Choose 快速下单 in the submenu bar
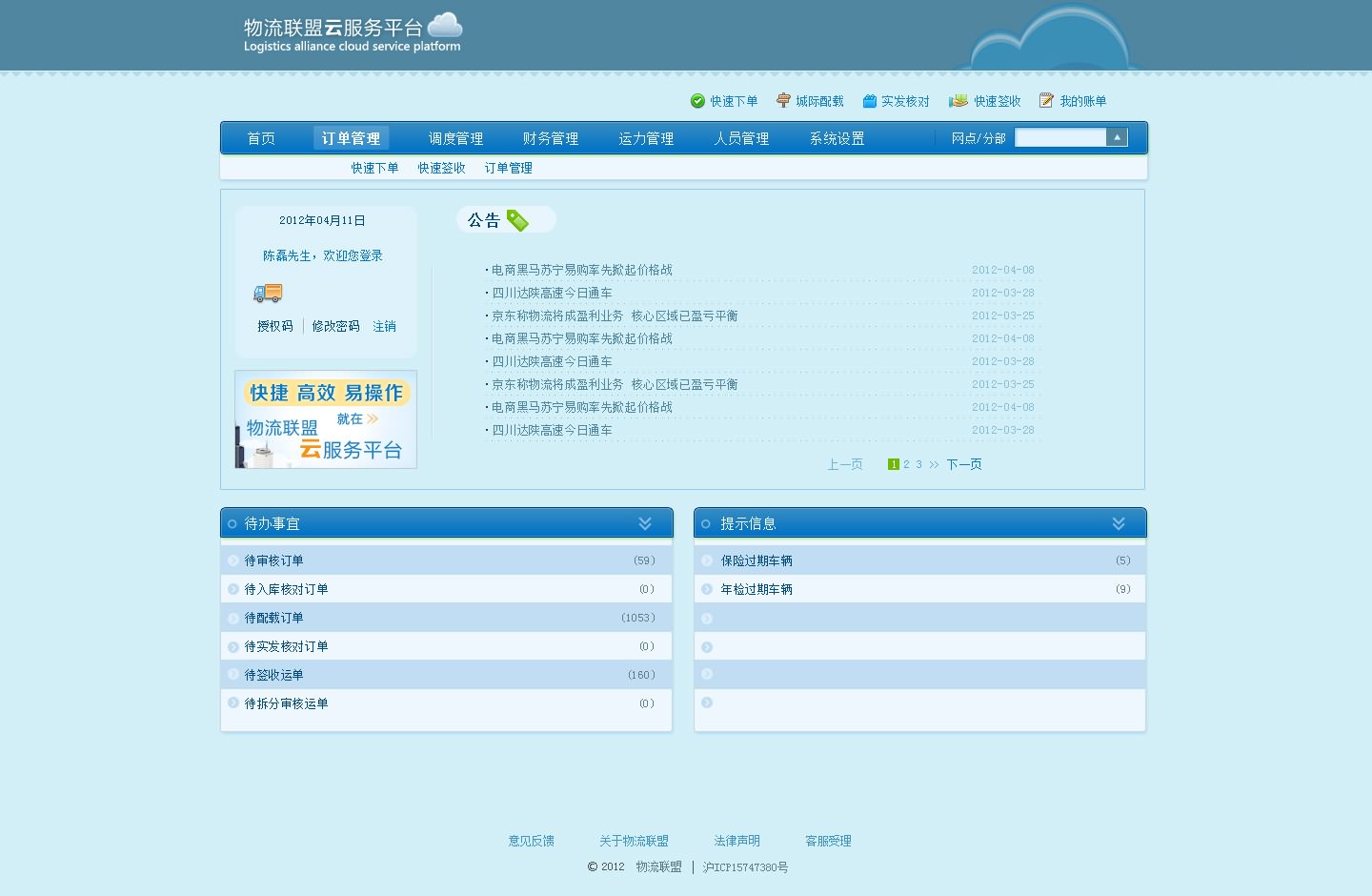This screenshot has height=896, width=1372. [x=374, y=168]
